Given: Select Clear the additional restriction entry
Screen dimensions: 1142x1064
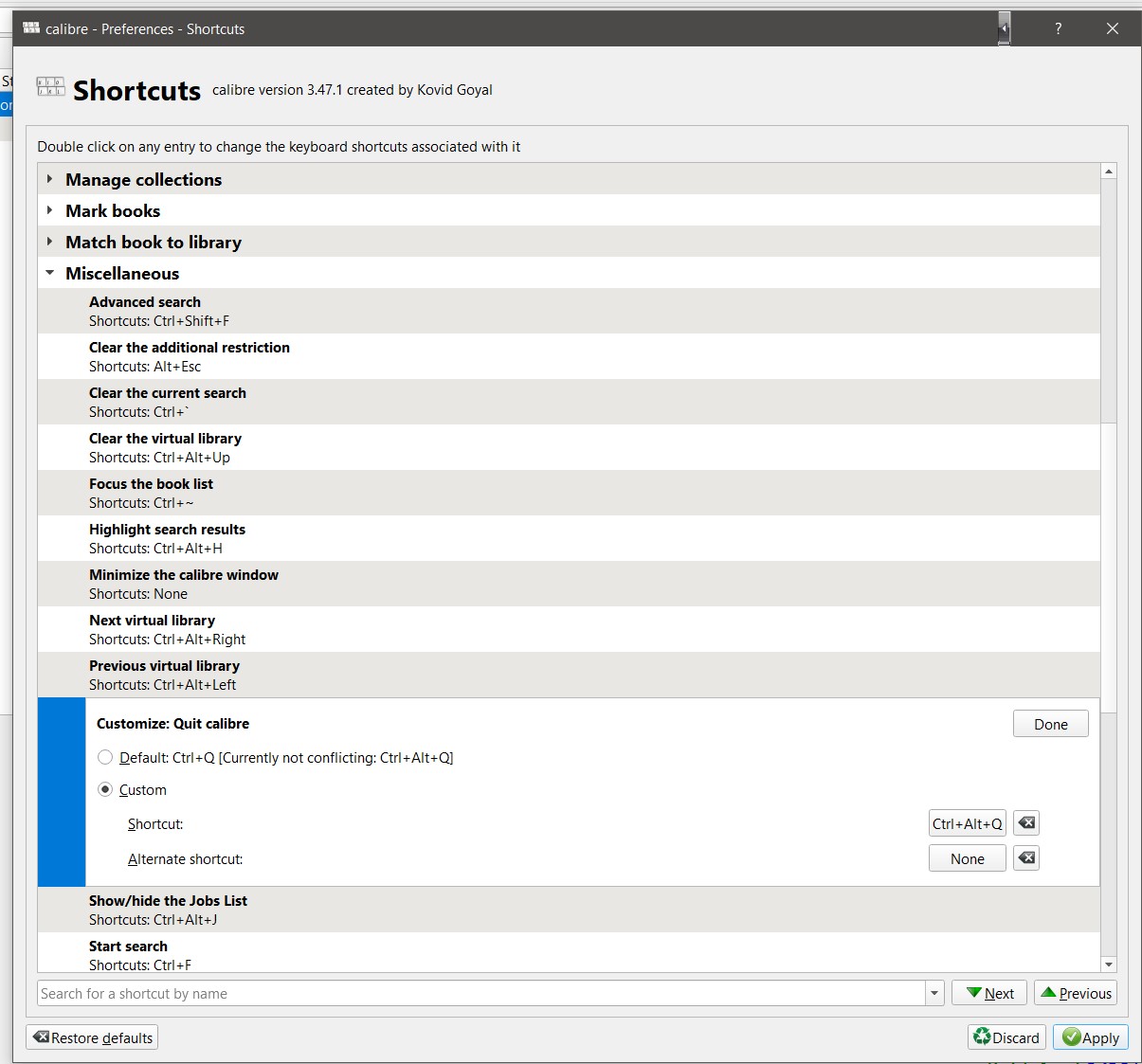Looking at the screenshot, I should (x=569, y=356).
